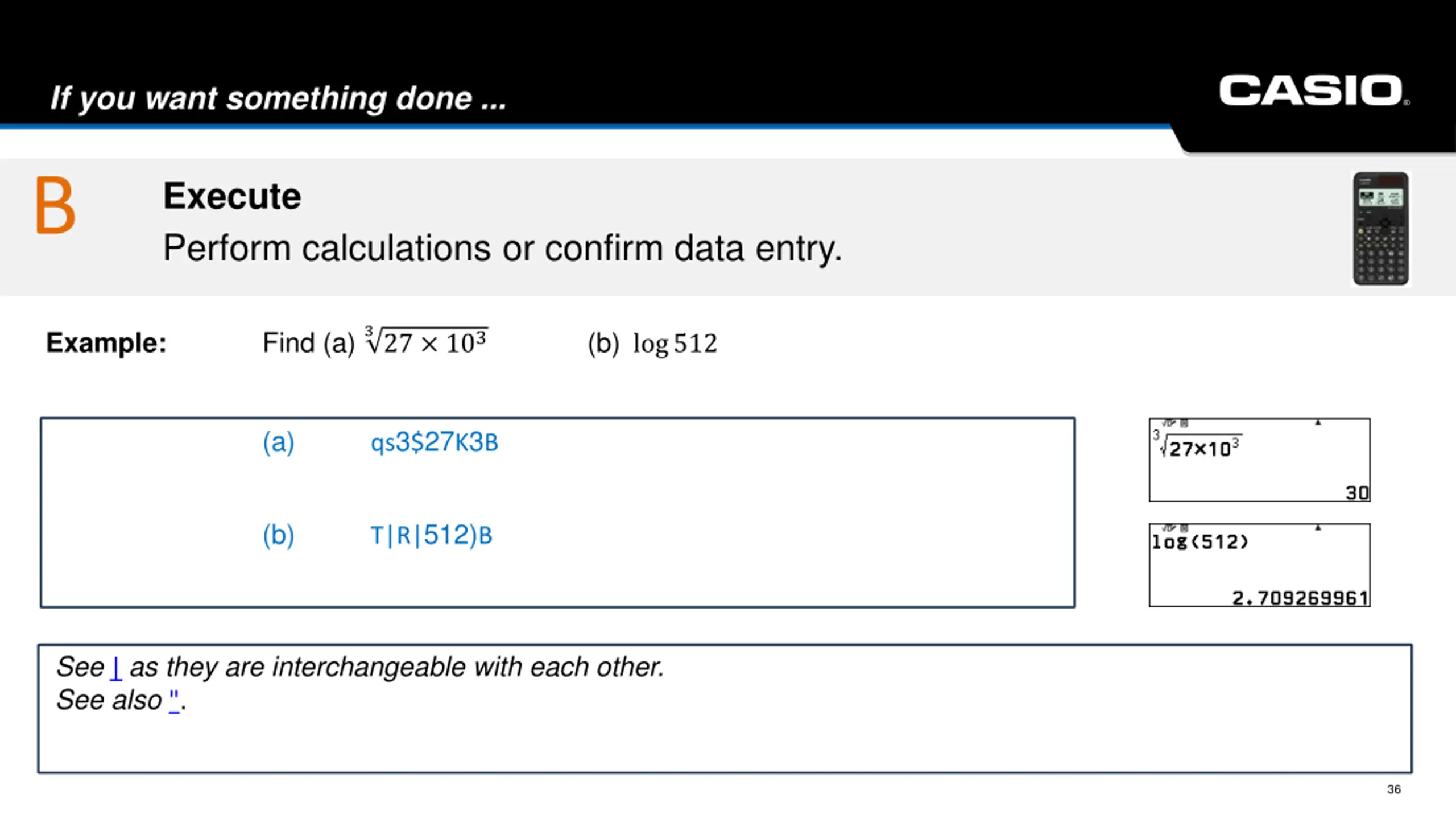Screen dimensions: 1456x819
Task: Select the calculator thumbnail image
Action: pos(1380,229)
